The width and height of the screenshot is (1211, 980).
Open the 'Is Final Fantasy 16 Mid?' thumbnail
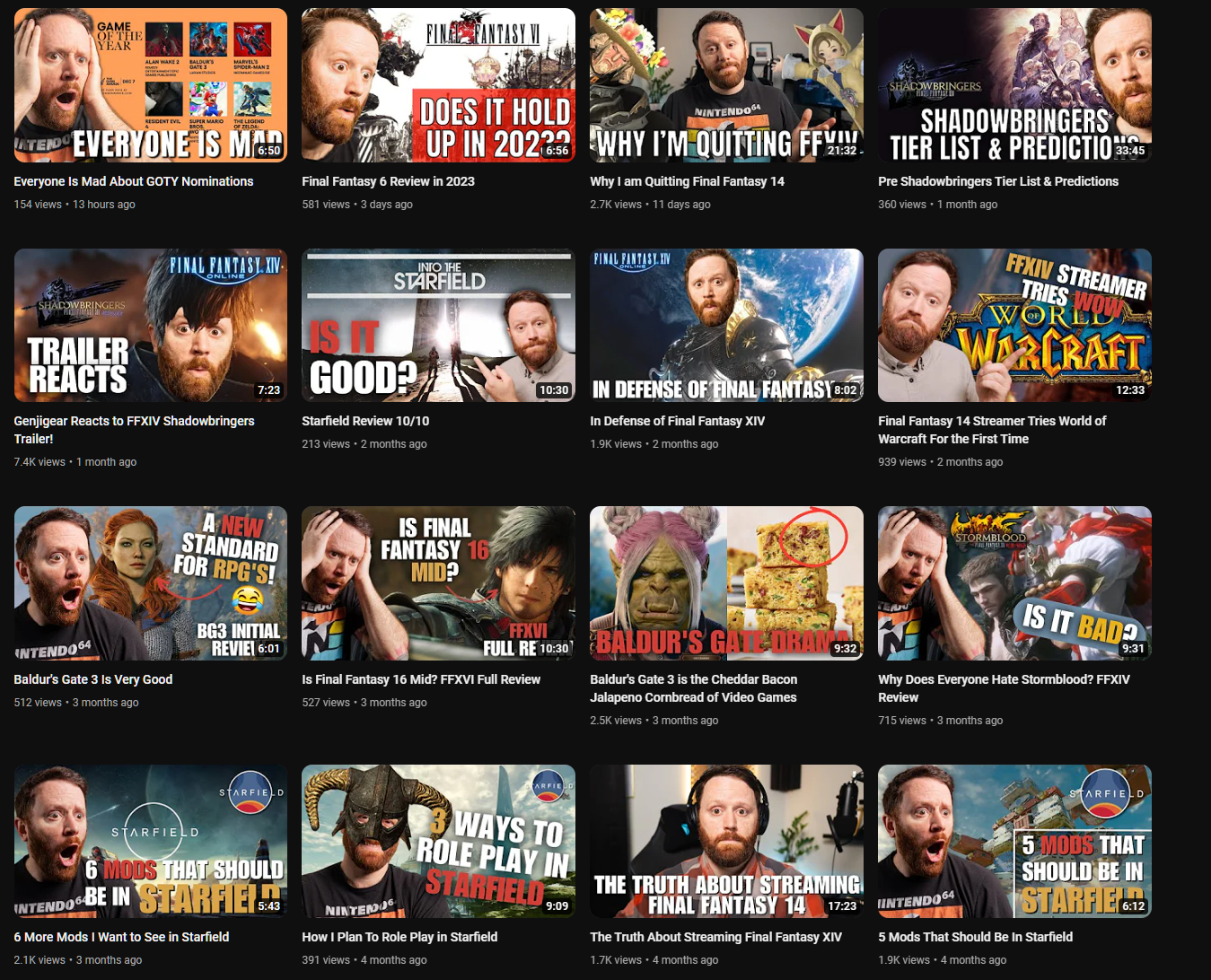438,583
